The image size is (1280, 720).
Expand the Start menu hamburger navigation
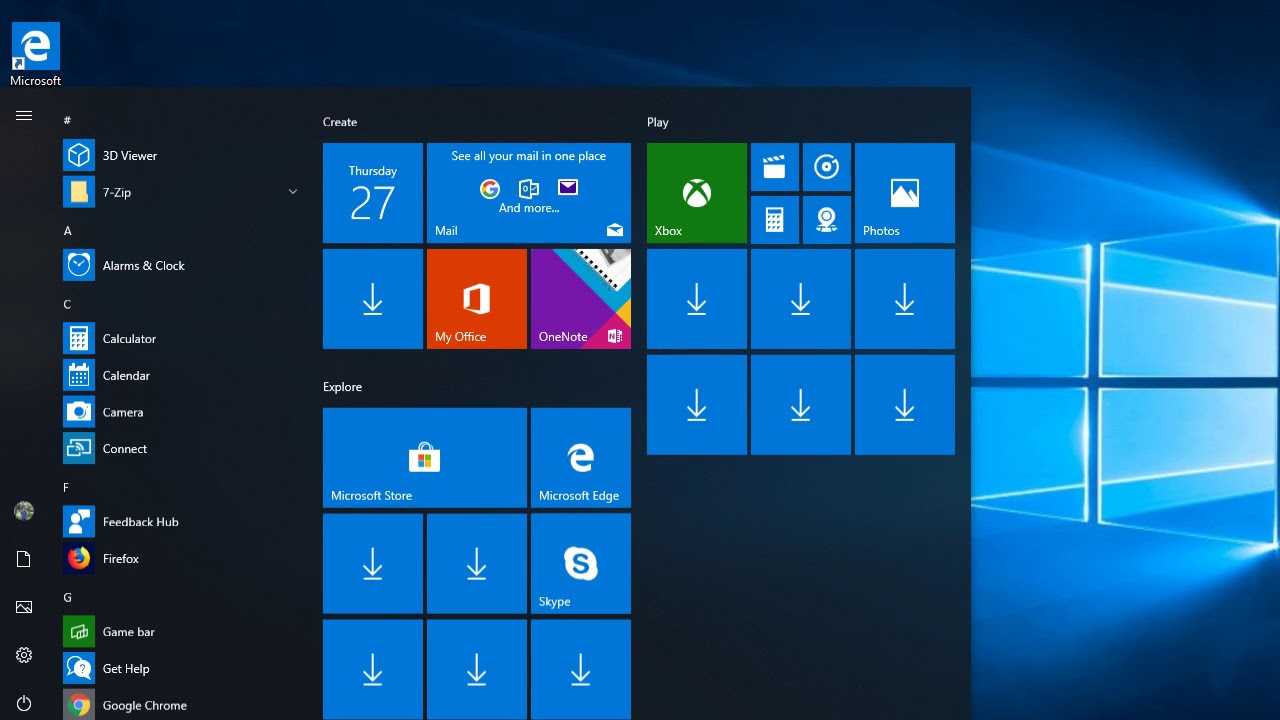pos(24,116)
